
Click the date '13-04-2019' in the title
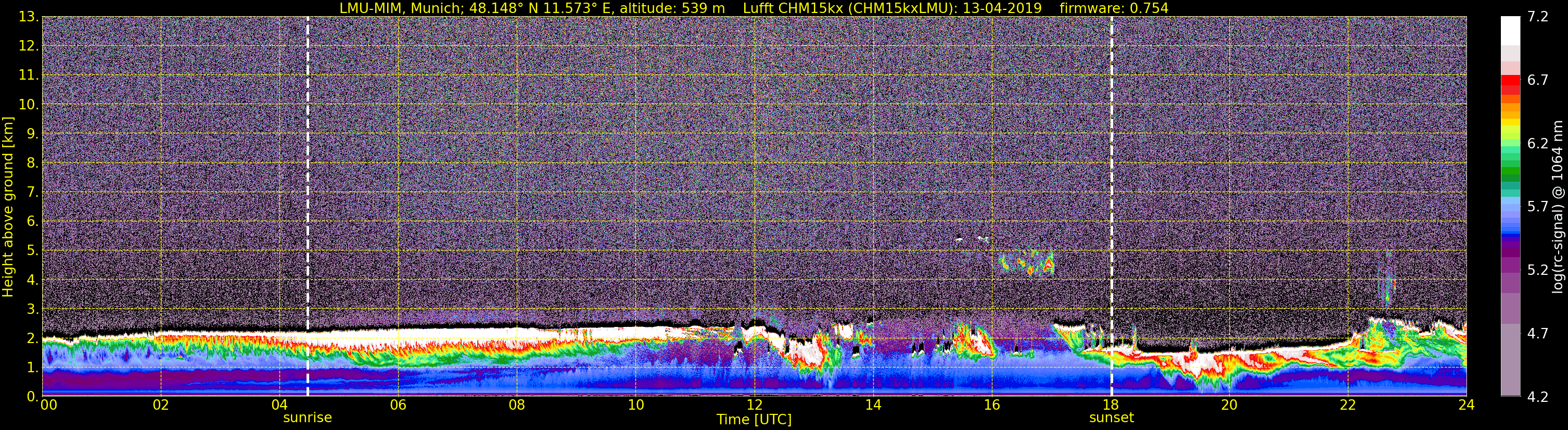(1002, 8)
